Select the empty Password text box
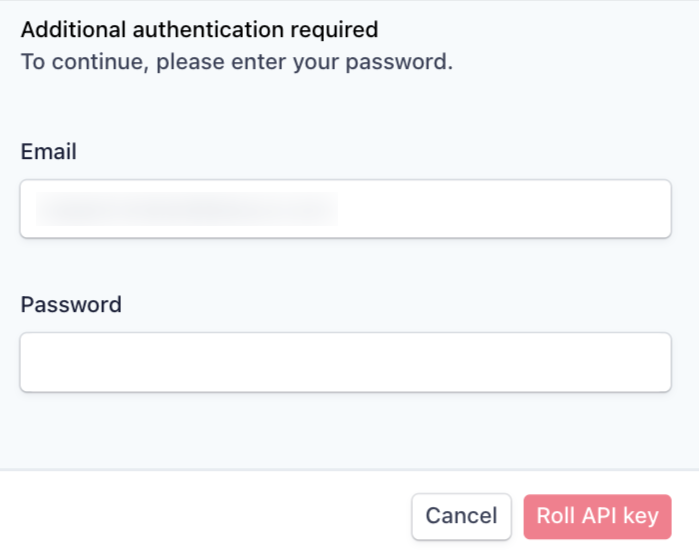This screenshot has width=699, height=553. pyautogui.click(x=345, y=362)
